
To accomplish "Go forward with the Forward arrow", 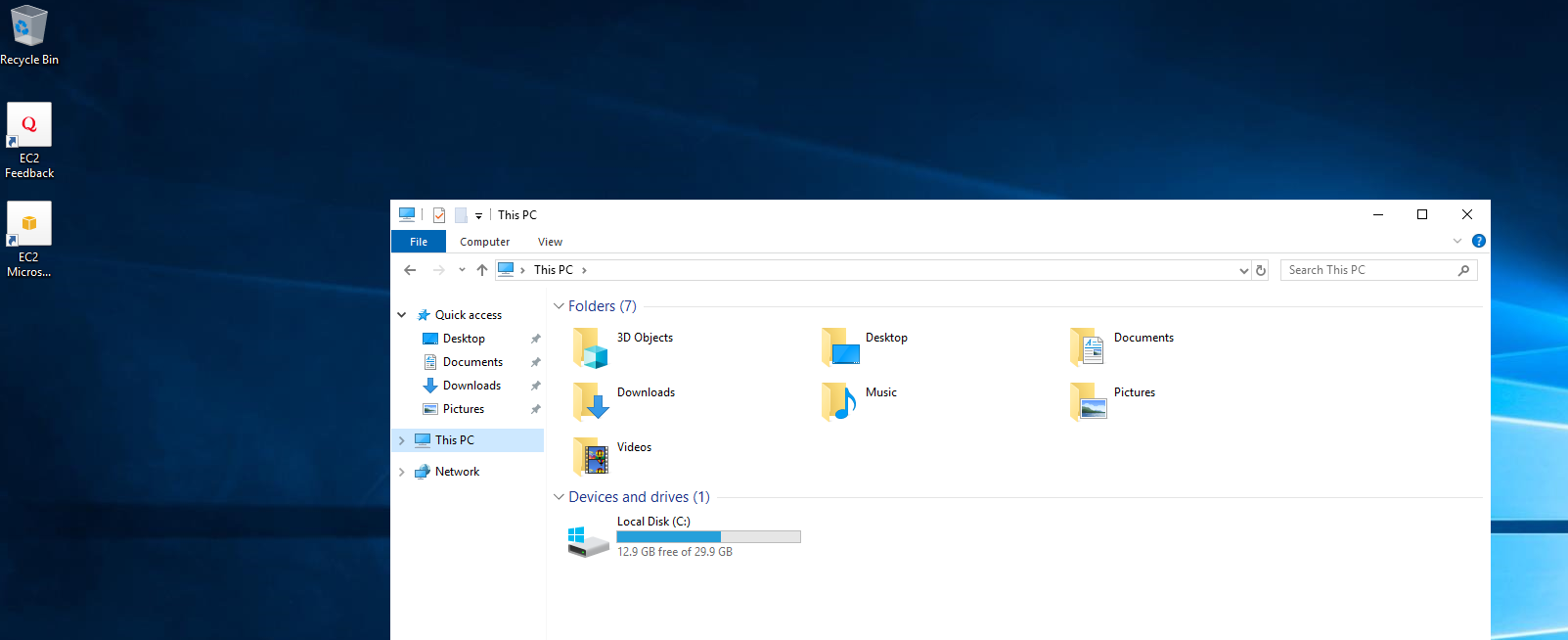I will click(438, 270).
